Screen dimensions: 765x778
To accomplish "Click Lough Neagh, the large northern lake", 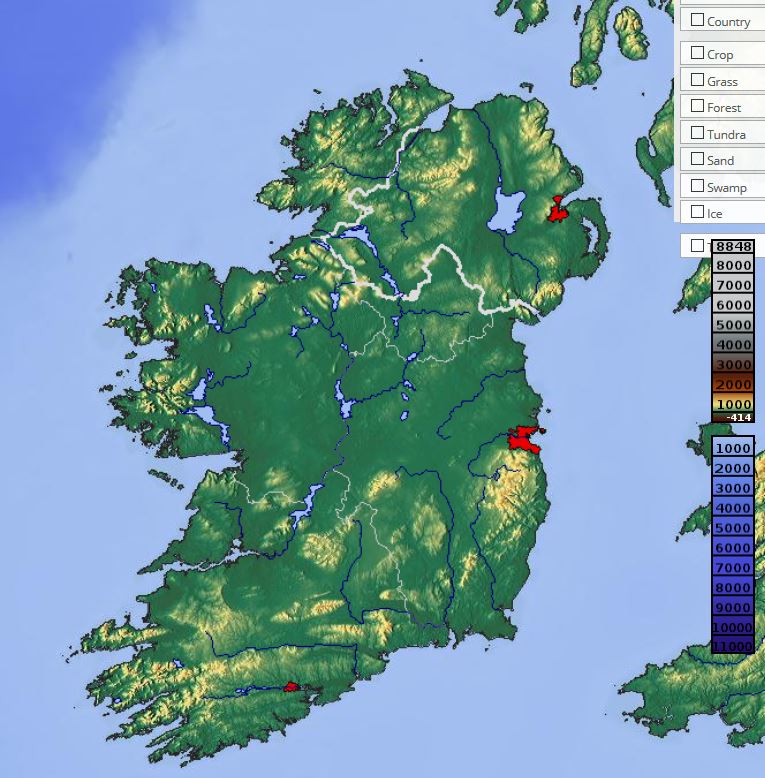I will coord(508,212).
